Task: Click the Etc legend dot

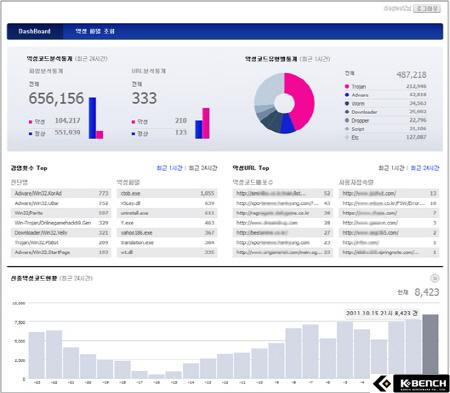Action: pos(347,137)
